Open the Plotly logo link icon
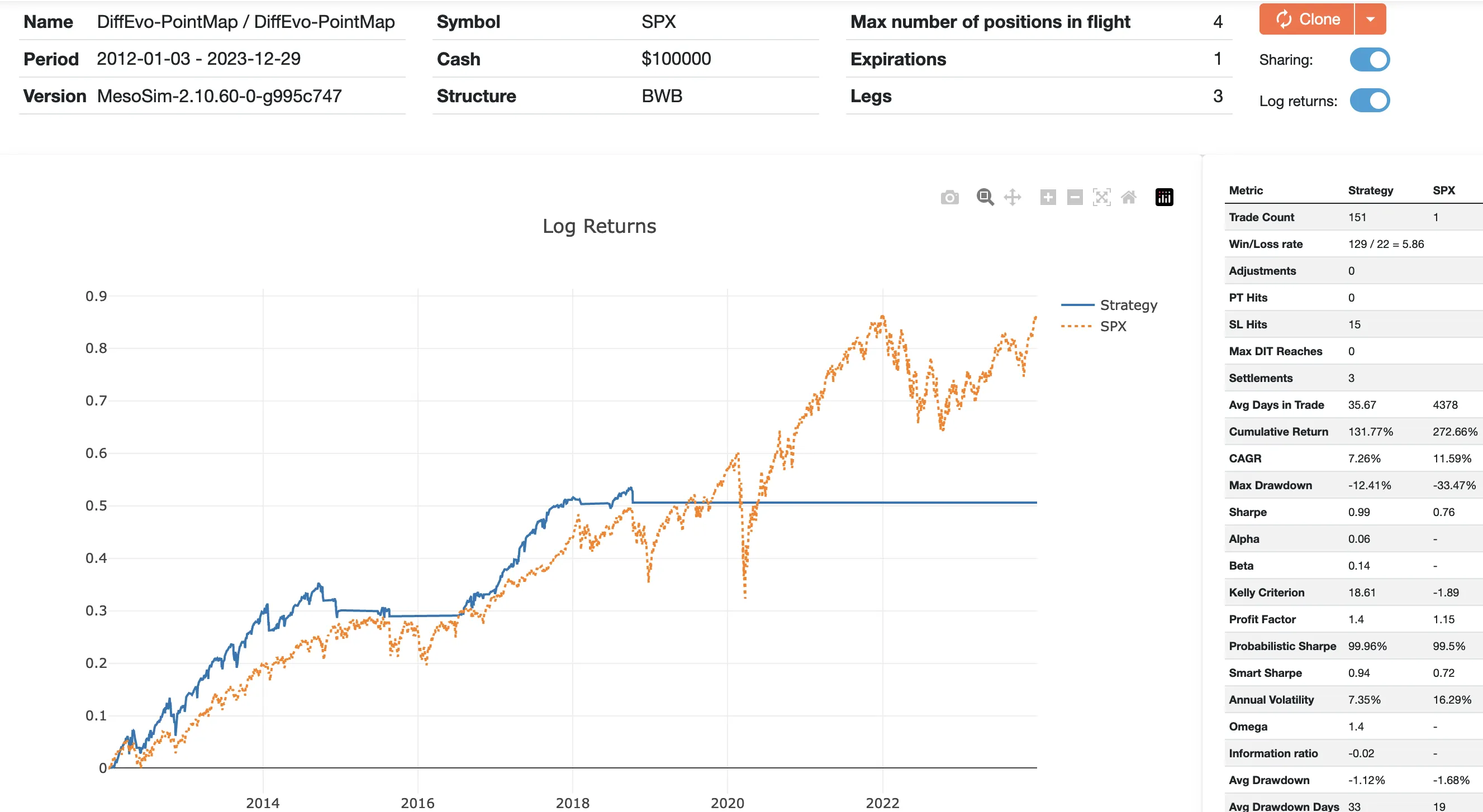Screen dimensions: 1483x812 pyautogui.click(x=1164, y=197)
